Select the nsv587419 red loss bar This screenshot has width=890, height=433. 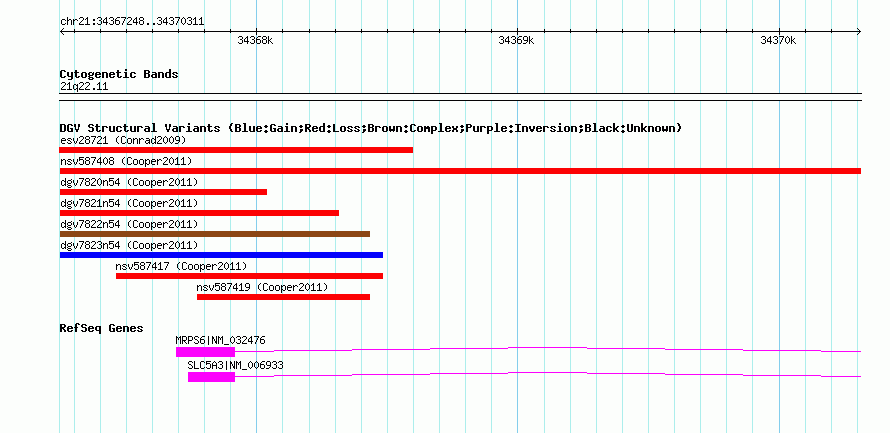click(283, 297)
